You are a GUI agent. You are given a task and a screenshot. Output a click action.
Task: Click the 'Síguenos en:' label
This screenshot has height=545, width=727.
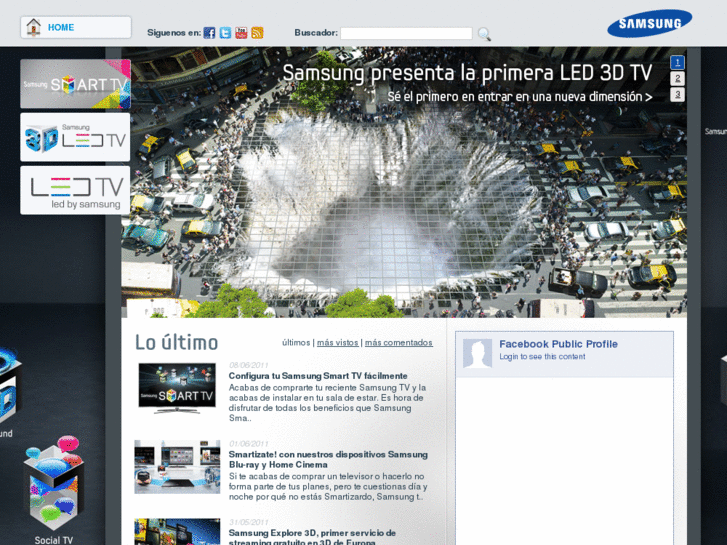point(174,33)
